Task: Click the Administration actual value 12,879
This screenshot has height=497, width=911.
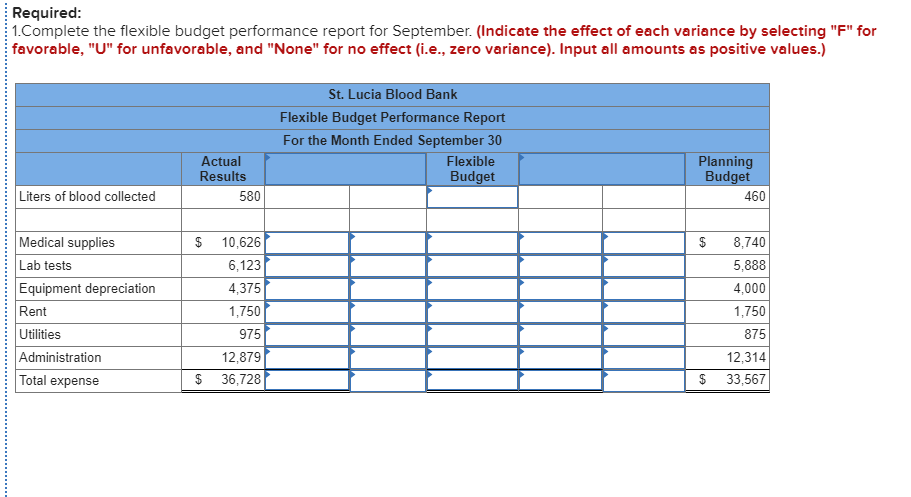Action: pyautogui.click(x=241, y=357)
